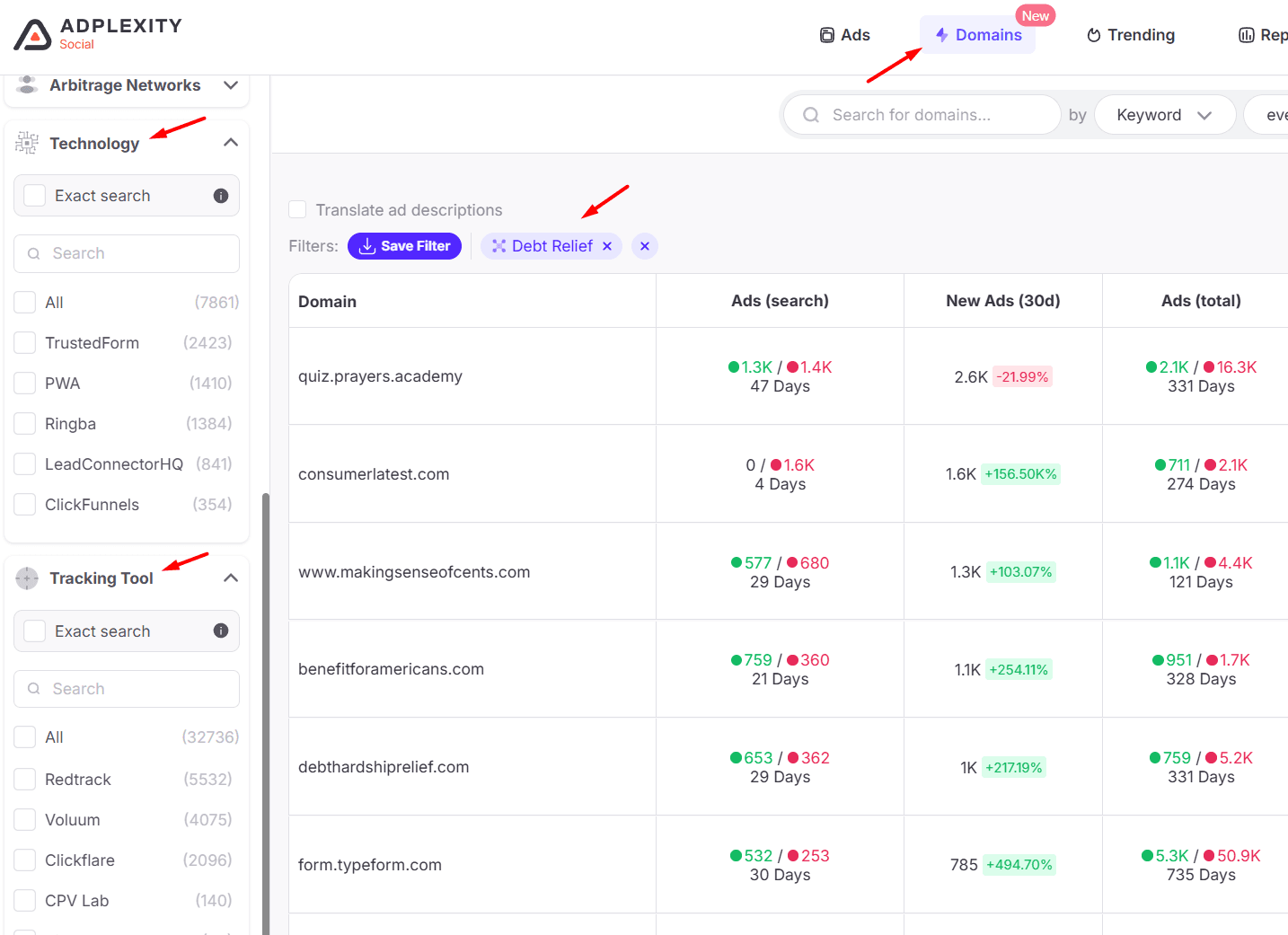This screenshot has width=1288, height=935.
Task: Click the Tracking Tool search magnifier icon
Action: 34,689
